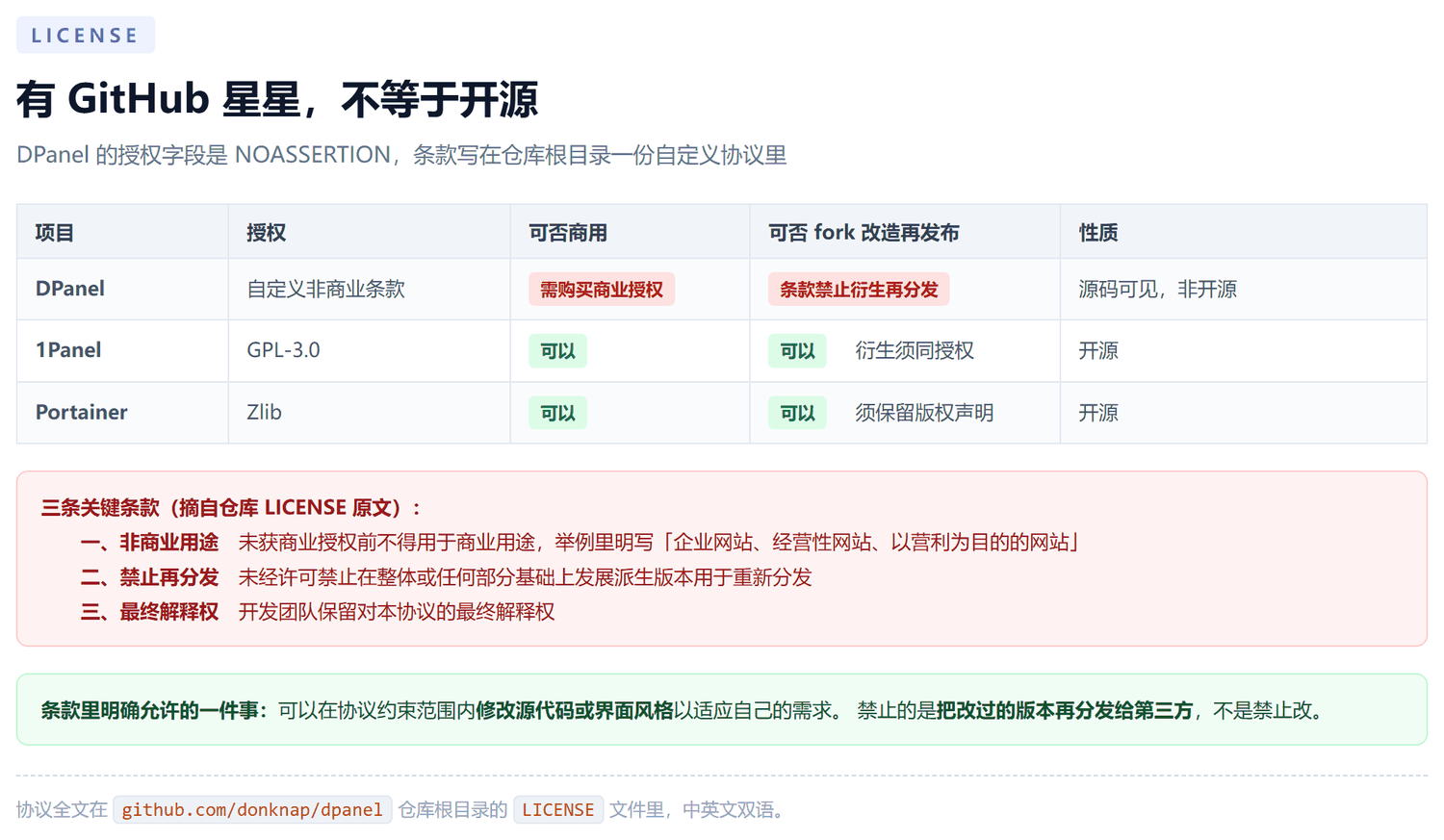Click the red "条款禁止衍生再分发" tag
Viewport: 1444px width, 840px height.
coord(859,290)
